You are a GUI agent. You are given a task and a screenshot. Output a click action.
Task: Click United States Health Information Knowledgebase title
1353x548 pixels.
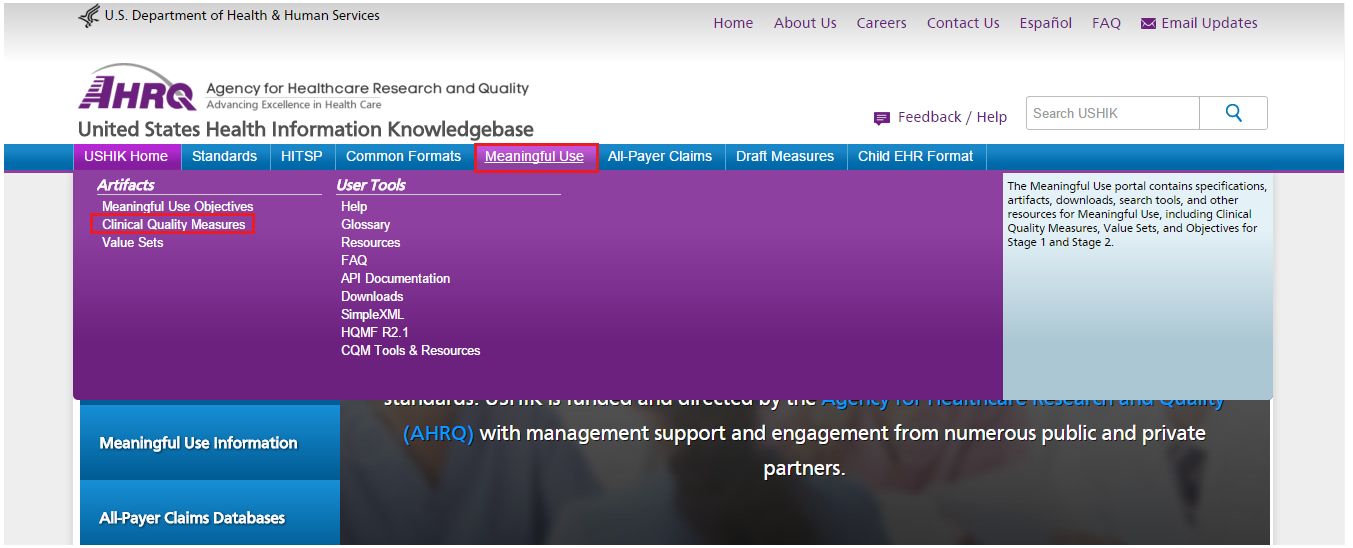coord(306,130)
